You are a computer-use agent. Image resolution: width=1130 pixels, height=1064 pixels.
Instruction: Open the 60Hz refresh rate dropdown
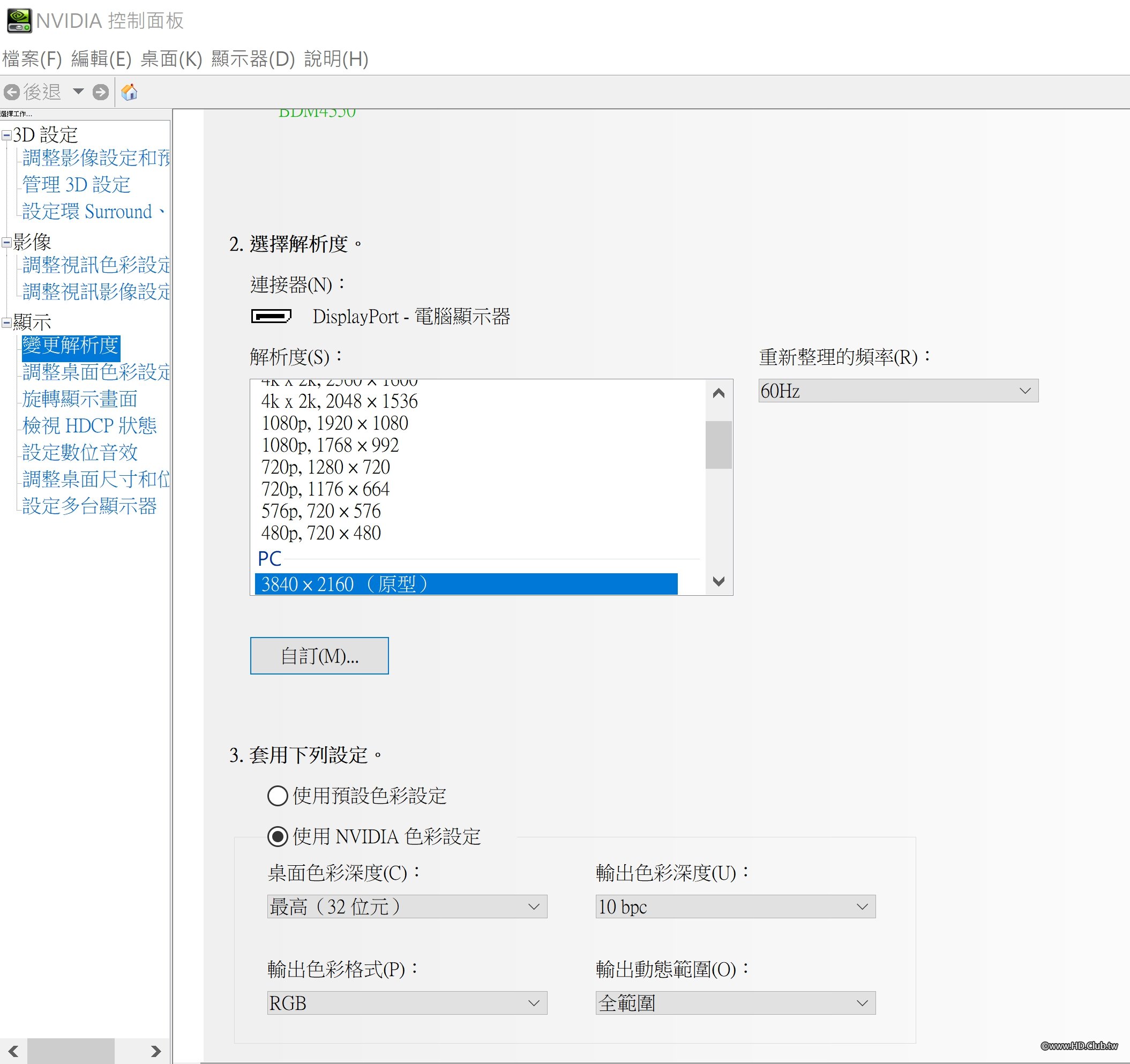click(x=898, y=391)
